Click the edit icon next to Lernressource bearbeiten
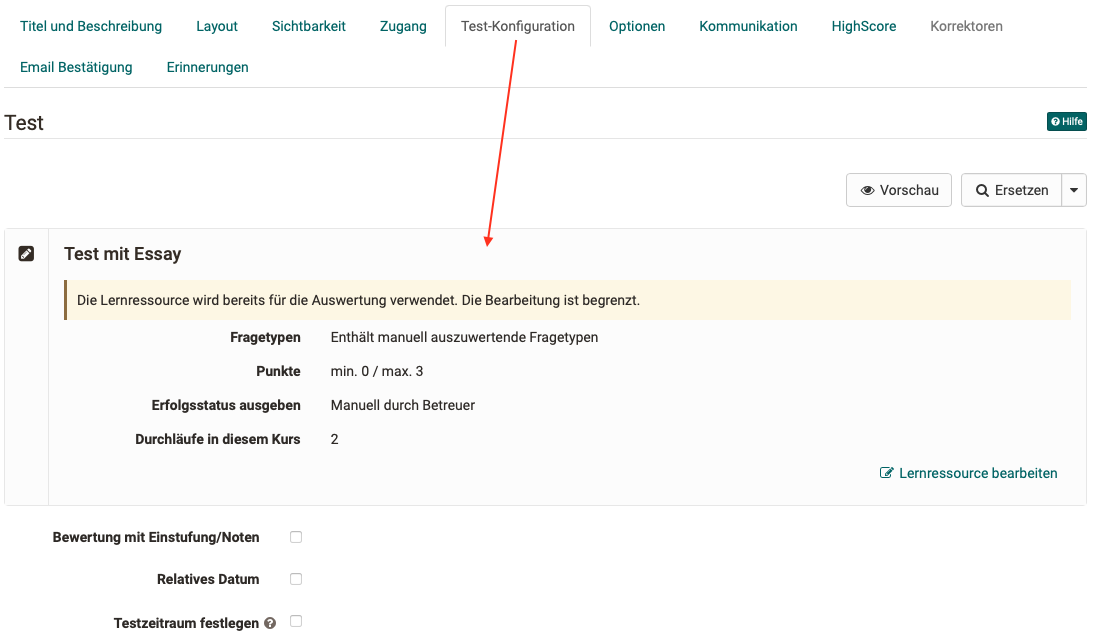 885,473
